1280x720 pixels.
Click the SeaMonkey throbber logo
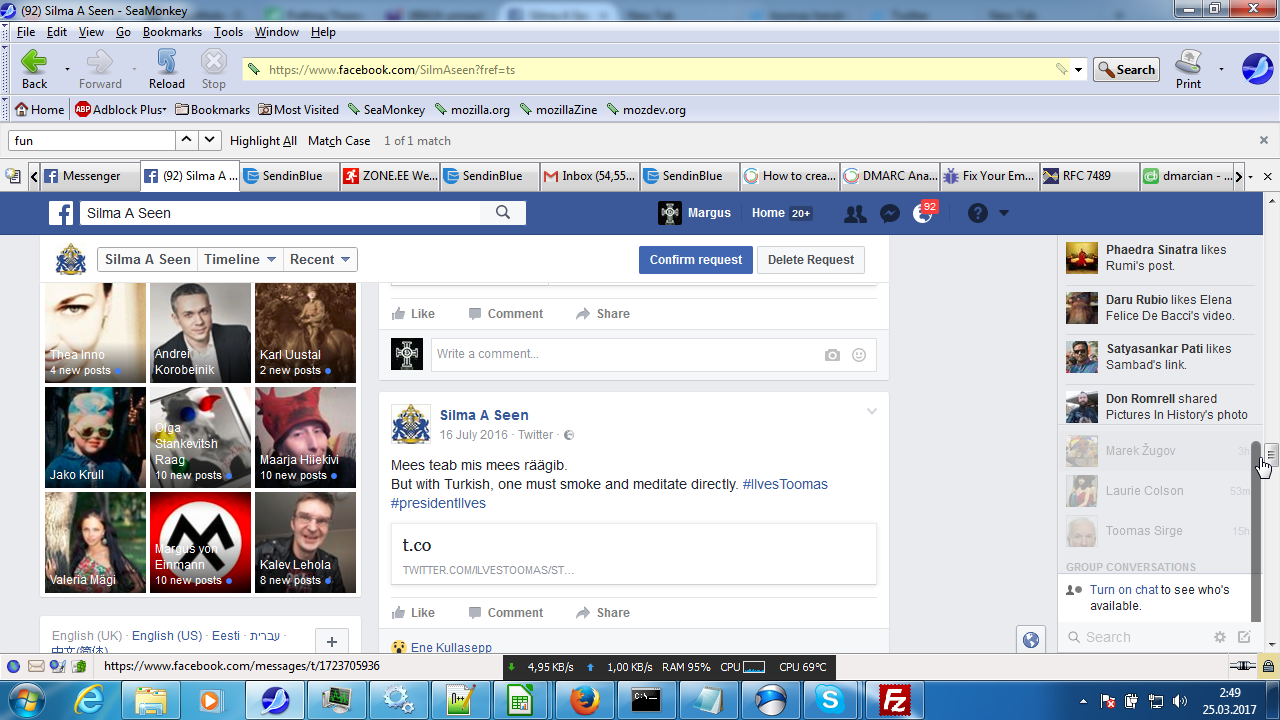click(1257, 69)
